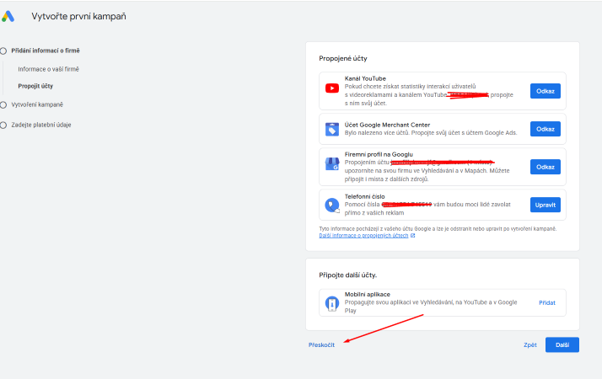Click the 'Bylo nalezeno více účtů' description
Image resolution: width=602 pixels, height=379 pixels.
(431, 133)
